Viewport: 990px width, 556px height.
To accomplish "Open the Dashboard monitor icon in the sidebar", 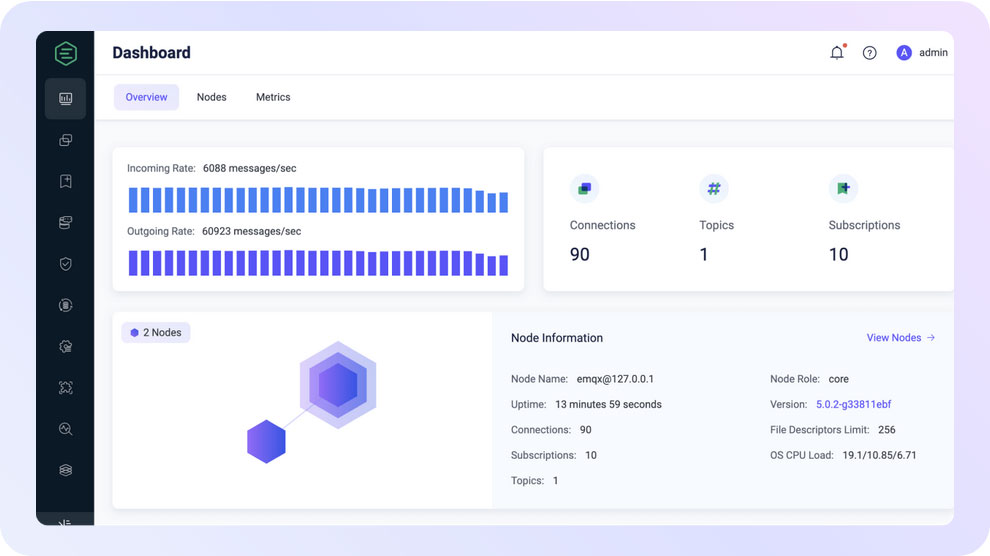I will tap(65, 98).
